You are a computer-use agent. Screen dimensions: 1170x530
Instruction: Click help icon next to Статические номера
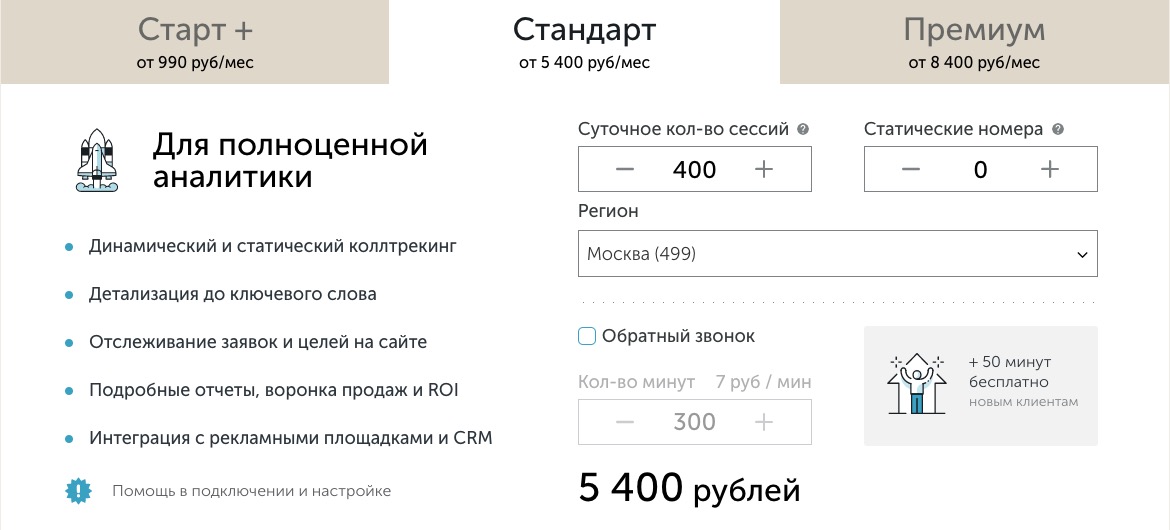(1057, 129)
